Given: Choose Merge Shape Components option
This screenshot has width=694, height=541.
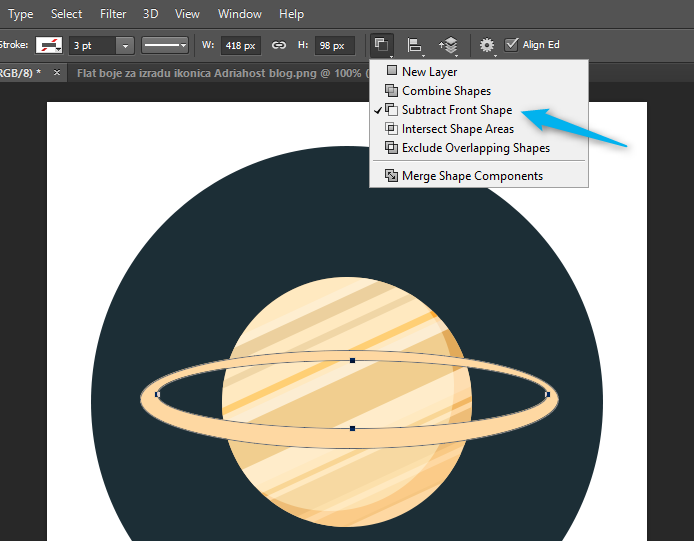Looking at the screenshot, I should (x=479, y=176).
